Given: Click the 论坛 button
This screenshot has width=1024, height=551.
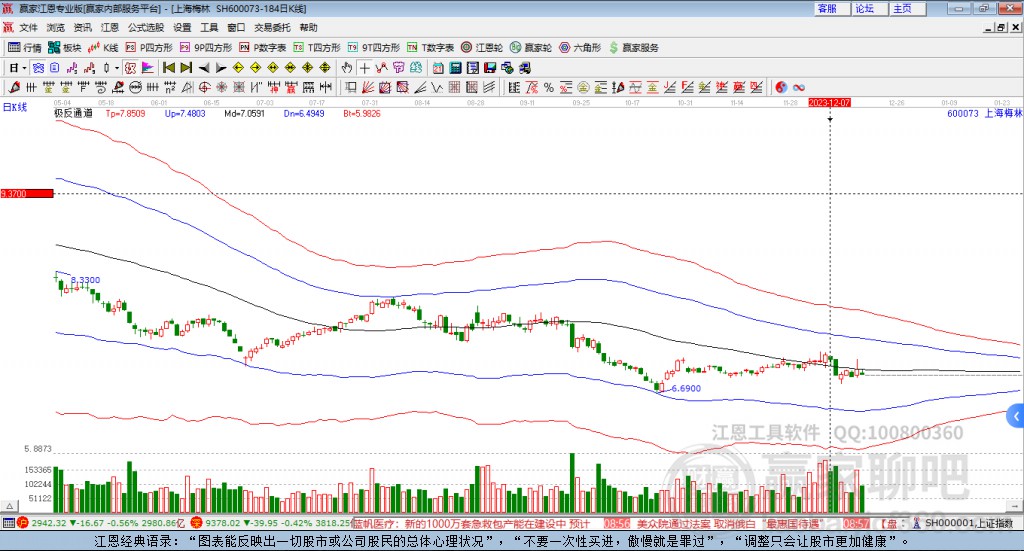Looking at the screenshot, I should (x=864, y=8).
